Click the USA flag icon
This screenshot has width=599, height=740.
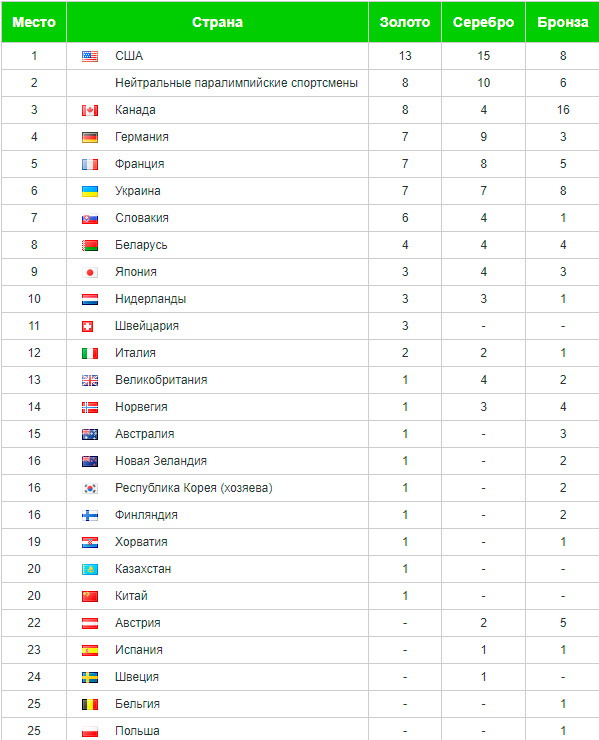pyautogui.click(x=90, y=56)
